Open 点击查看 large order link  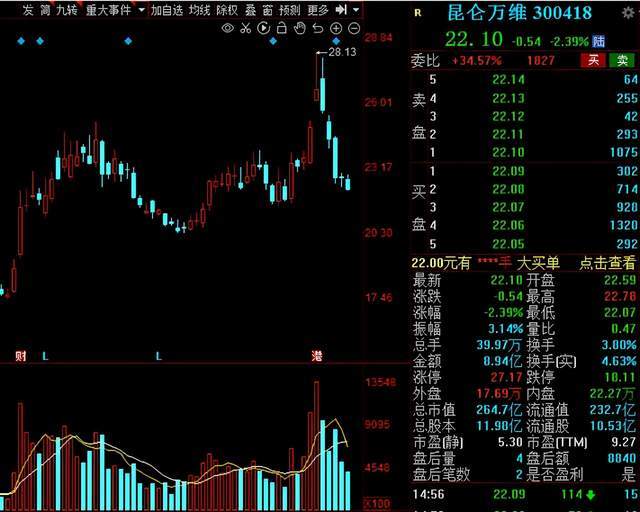(x=607, y=263)
